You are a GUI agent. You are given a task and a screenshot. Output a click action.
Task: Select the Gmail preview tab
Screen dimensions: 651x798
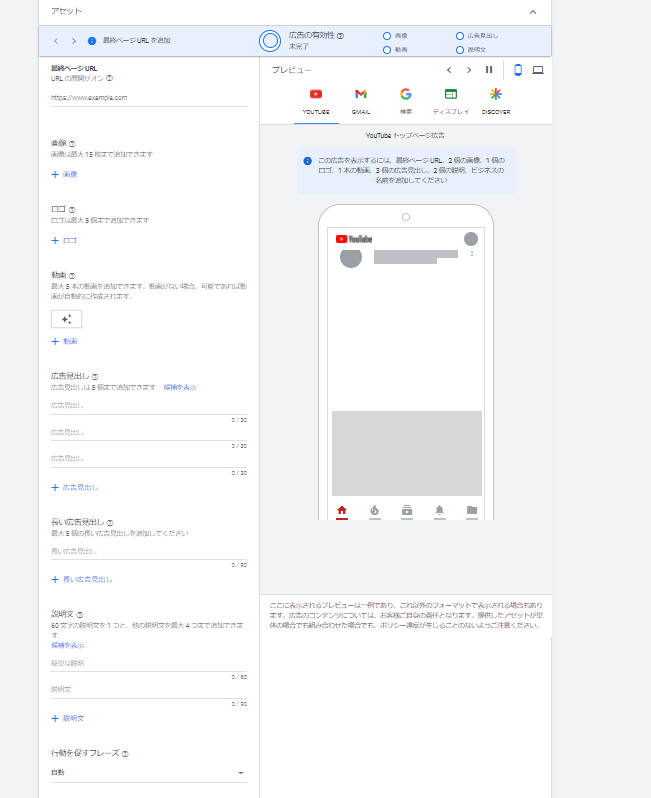[361, 102]
